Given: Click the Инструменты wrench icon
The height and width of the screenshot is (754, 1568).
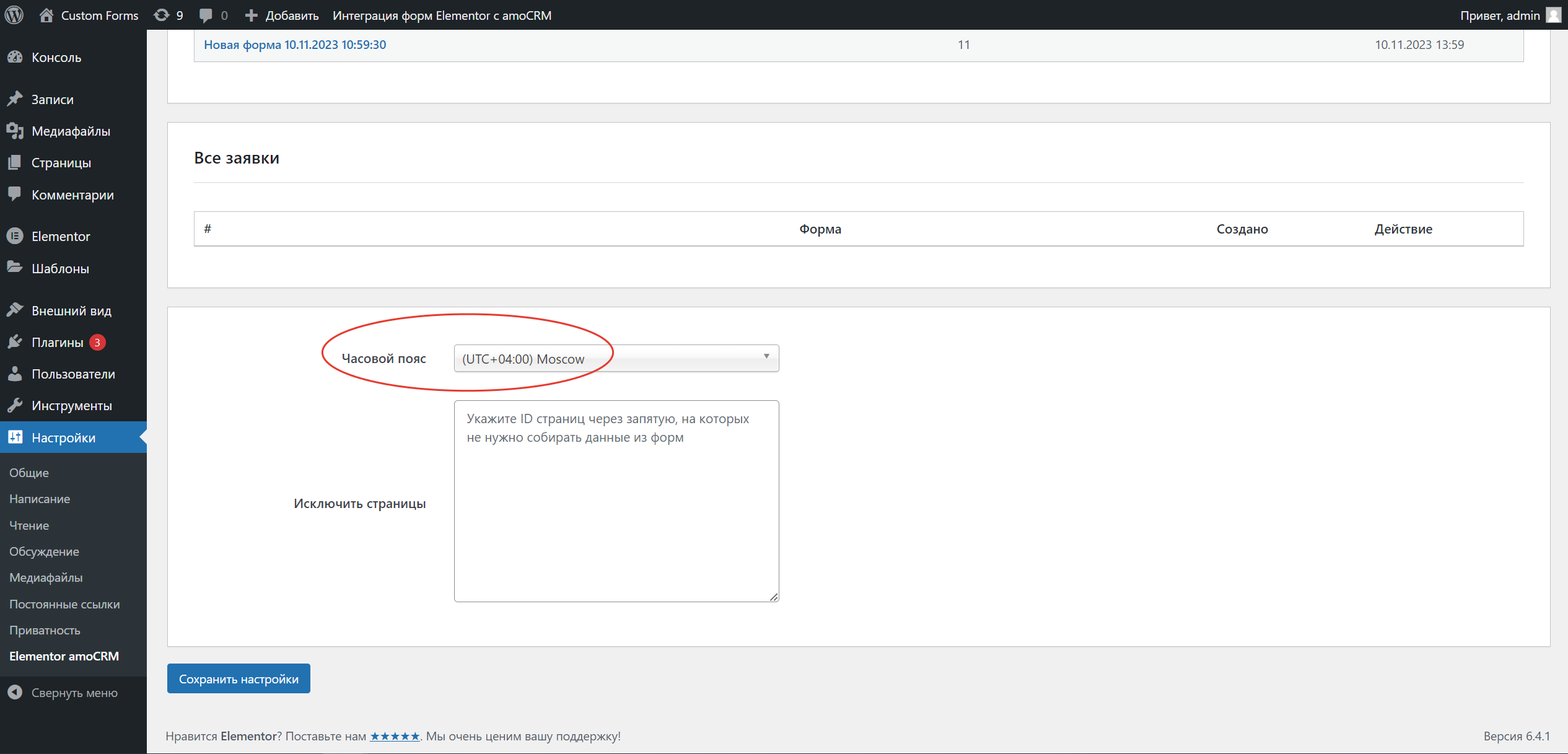Looking at the screenshot, I should [x=15, y=405].
